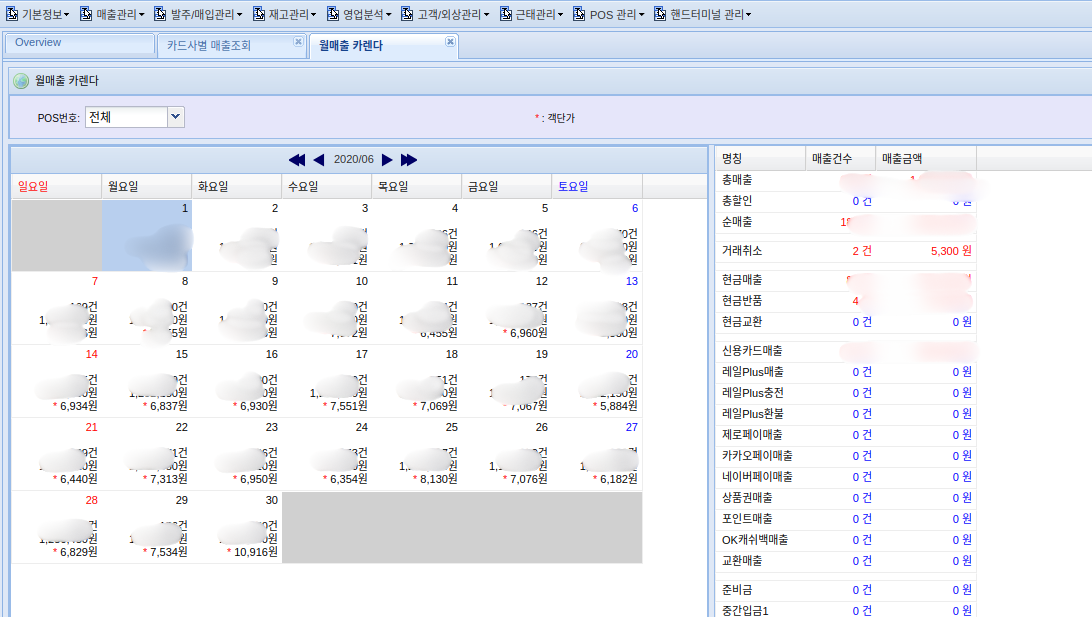The image size is (1092, 617).
Task: Select calendar day 20
Action: (597, 382)
